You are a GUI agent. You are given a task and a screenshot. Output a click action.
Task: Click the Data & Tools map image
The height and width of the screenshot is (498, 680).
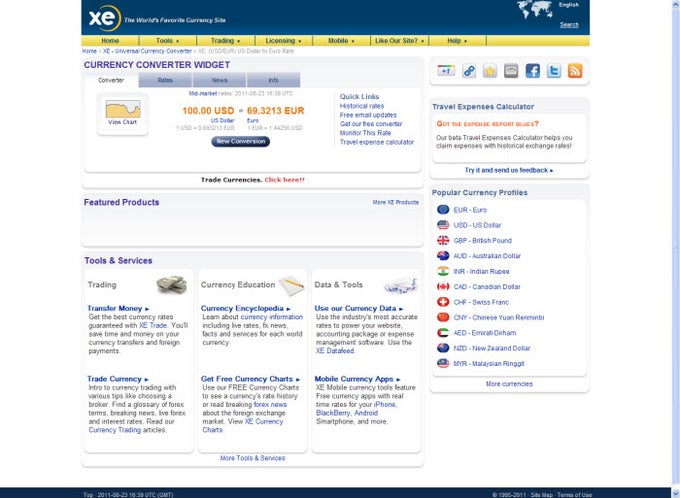point(401,286)
